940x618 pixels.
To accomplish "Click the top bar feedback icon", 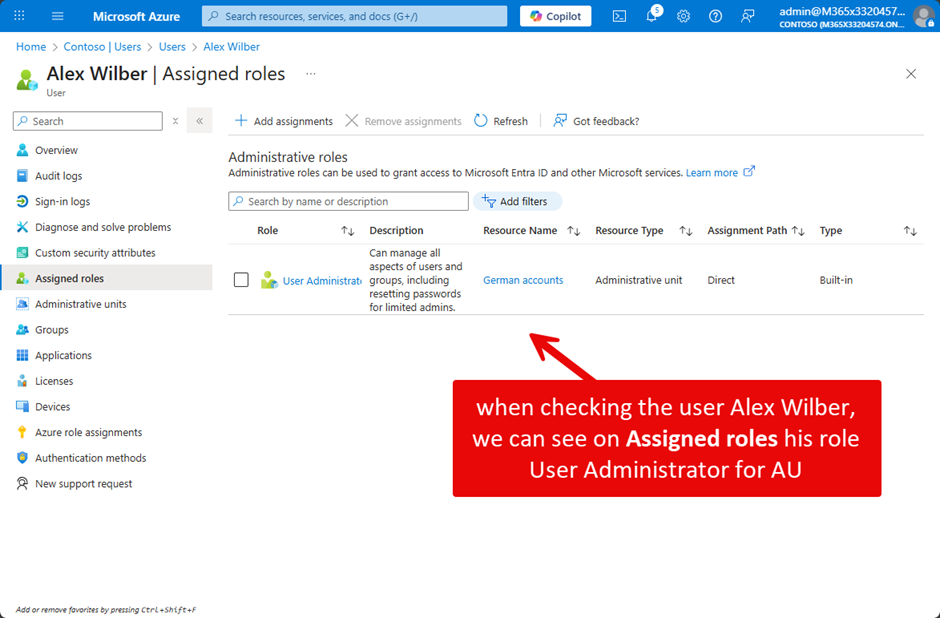I will point(747,16).
